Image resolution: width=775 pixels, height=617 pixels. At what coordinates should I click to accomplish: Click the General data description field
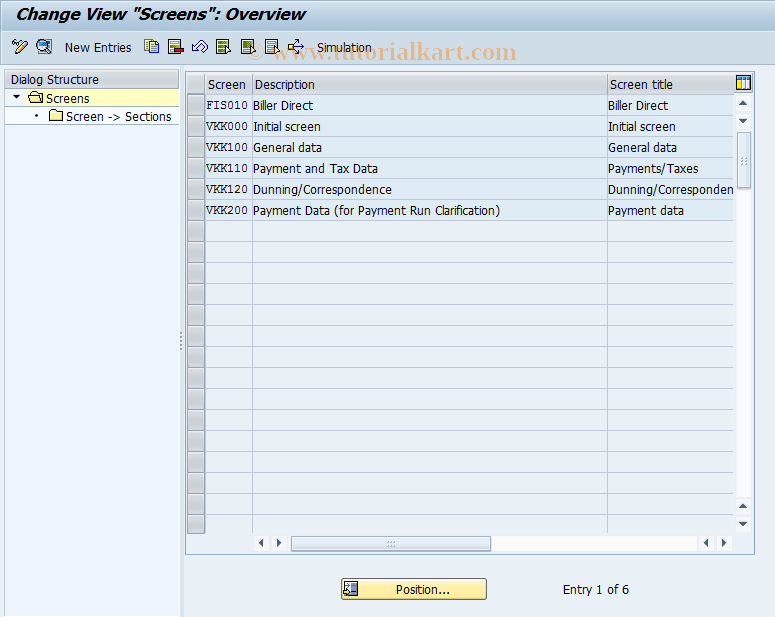(430, 147)
